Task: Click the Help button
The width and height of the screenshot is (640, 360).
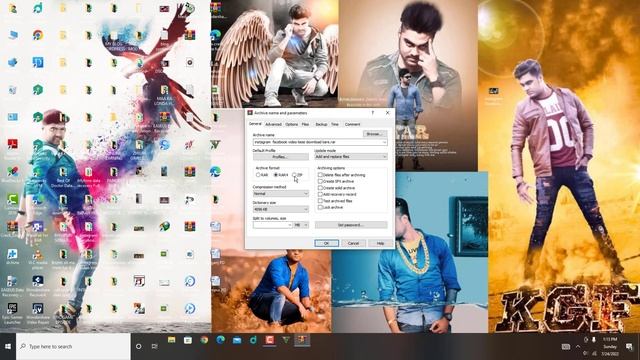Action: (380, 243)
